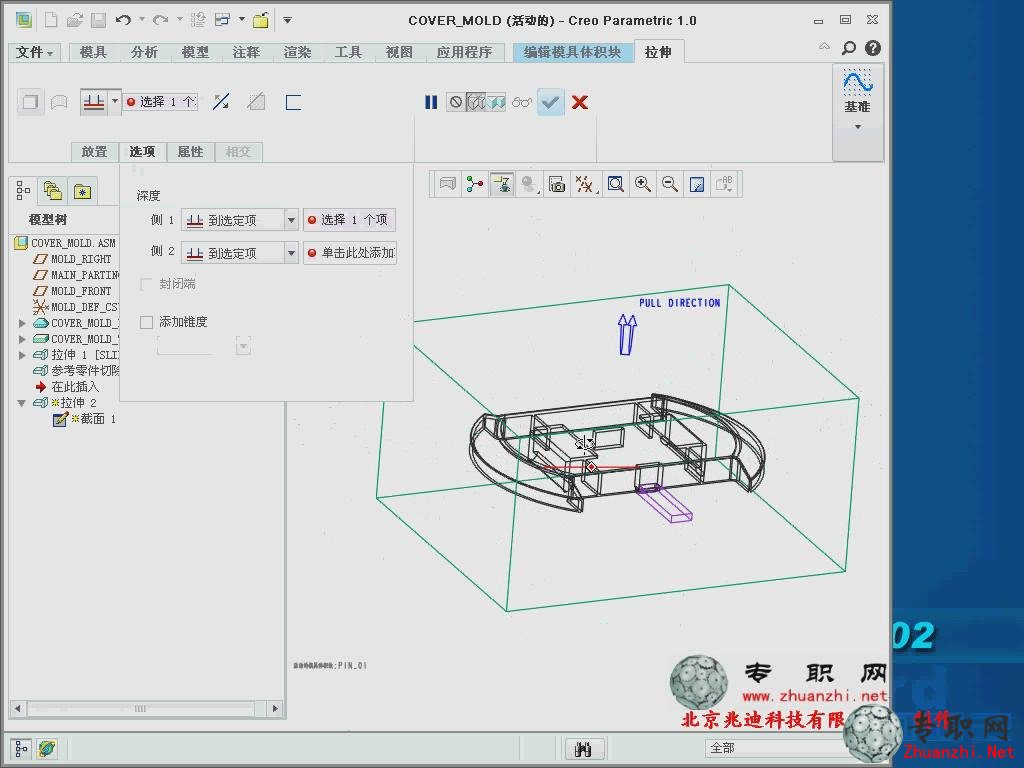Viewport: 1024px width, 768px height.
Task: Select the Unattached preview mode button
Action: [497, 102]
